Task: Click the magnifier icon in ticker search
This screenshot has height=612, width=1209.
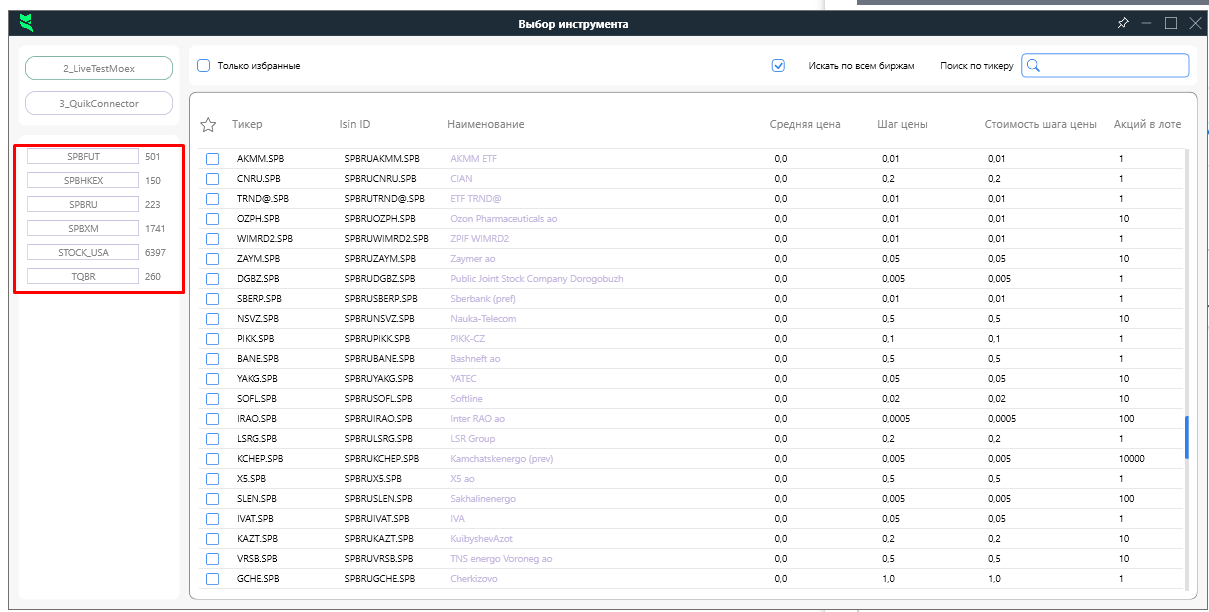Action: tap(1034, 66)
